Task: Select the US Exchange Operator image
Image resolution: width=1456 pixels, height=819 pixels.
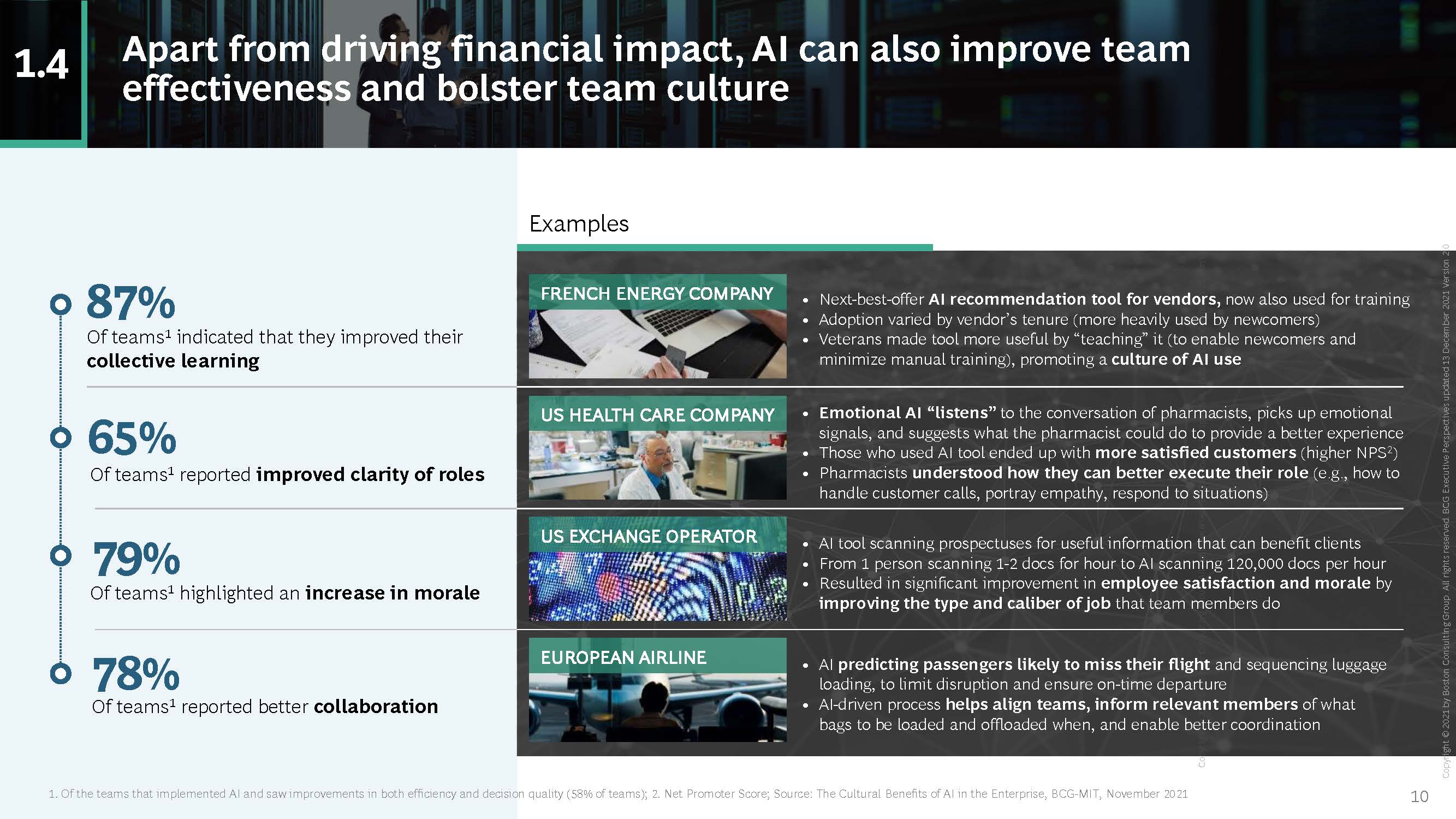Action: (657, 586)
